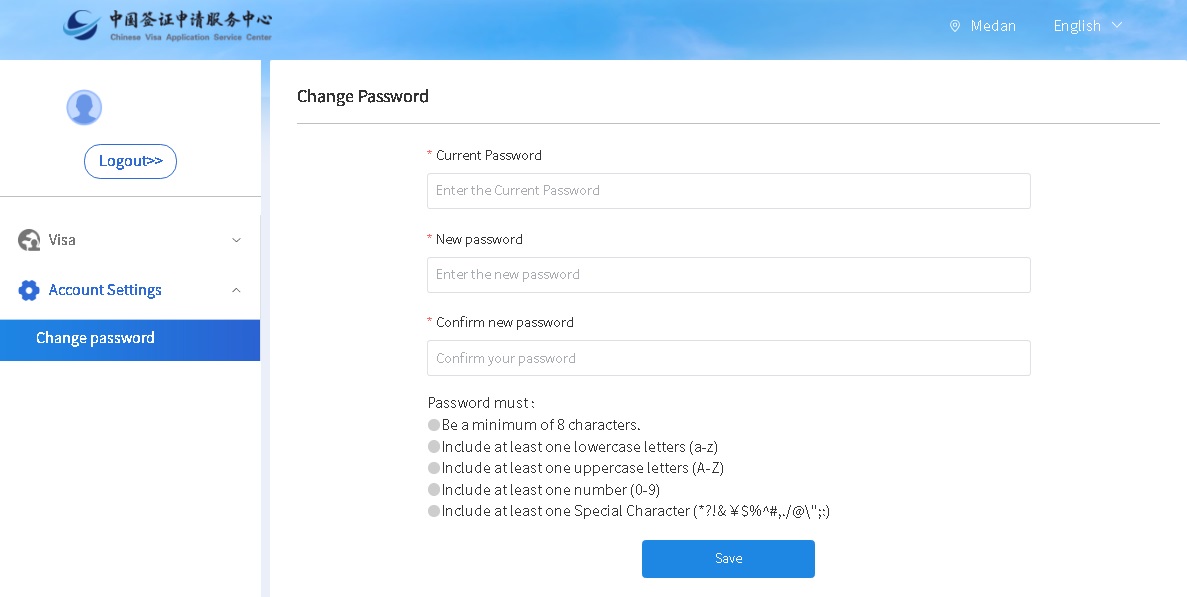Screen dimensions: 1187x597
Task: Open the Visa sidebar menu item
Action: (62, 240)
